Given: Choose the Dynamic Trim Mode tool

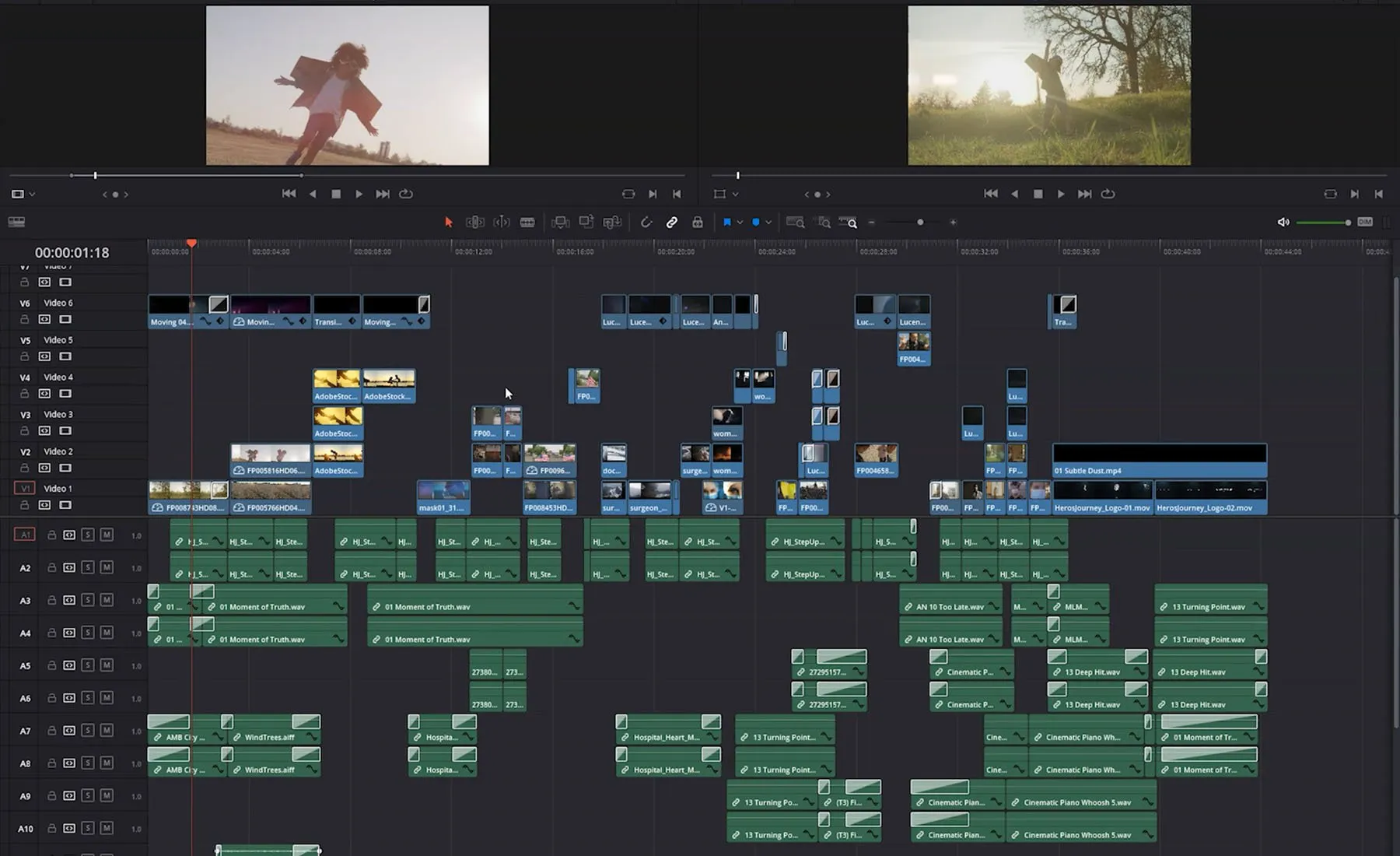Looking at the screenshot, I should [502, 223].
